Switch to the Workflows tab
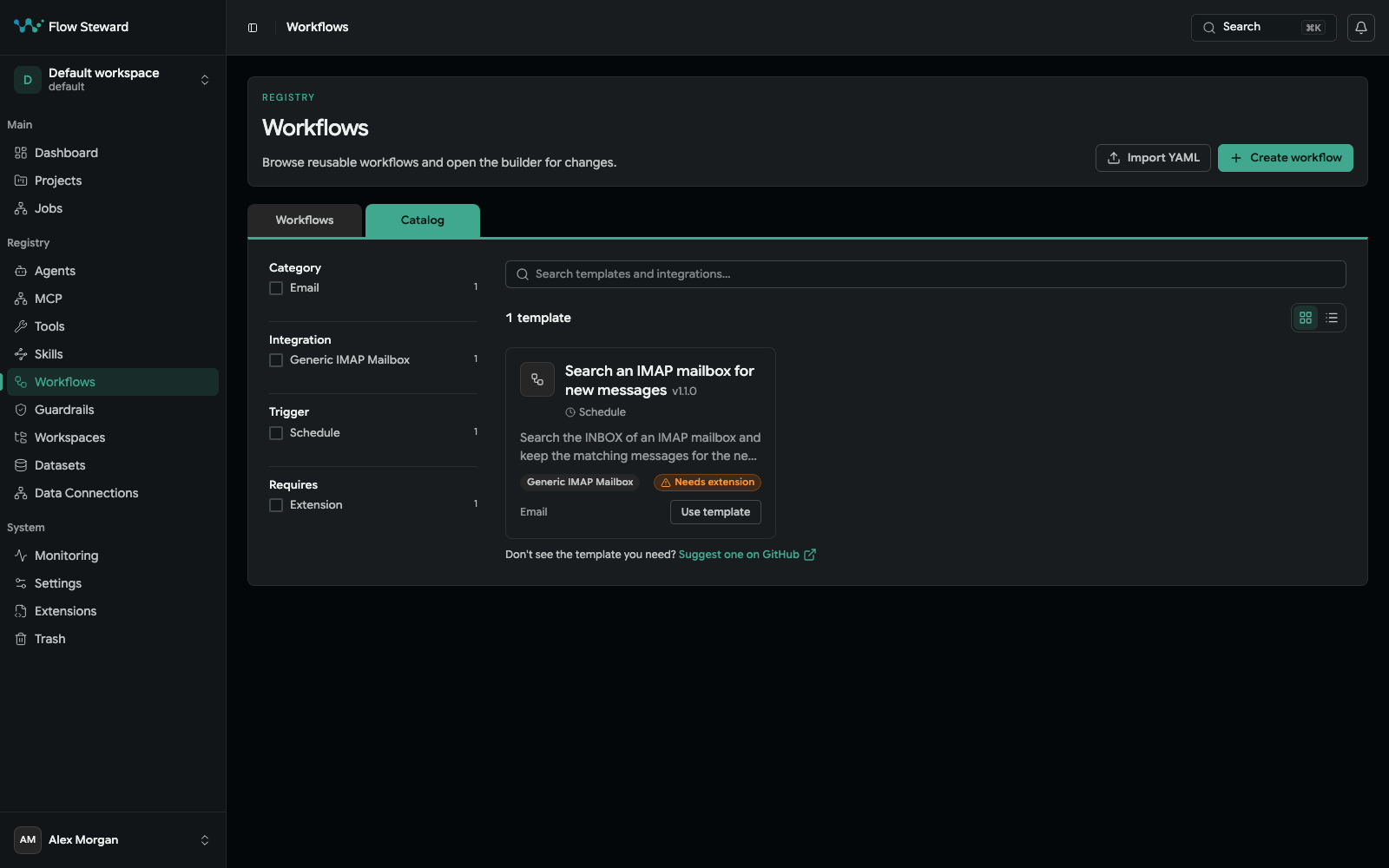 [305, 220]
